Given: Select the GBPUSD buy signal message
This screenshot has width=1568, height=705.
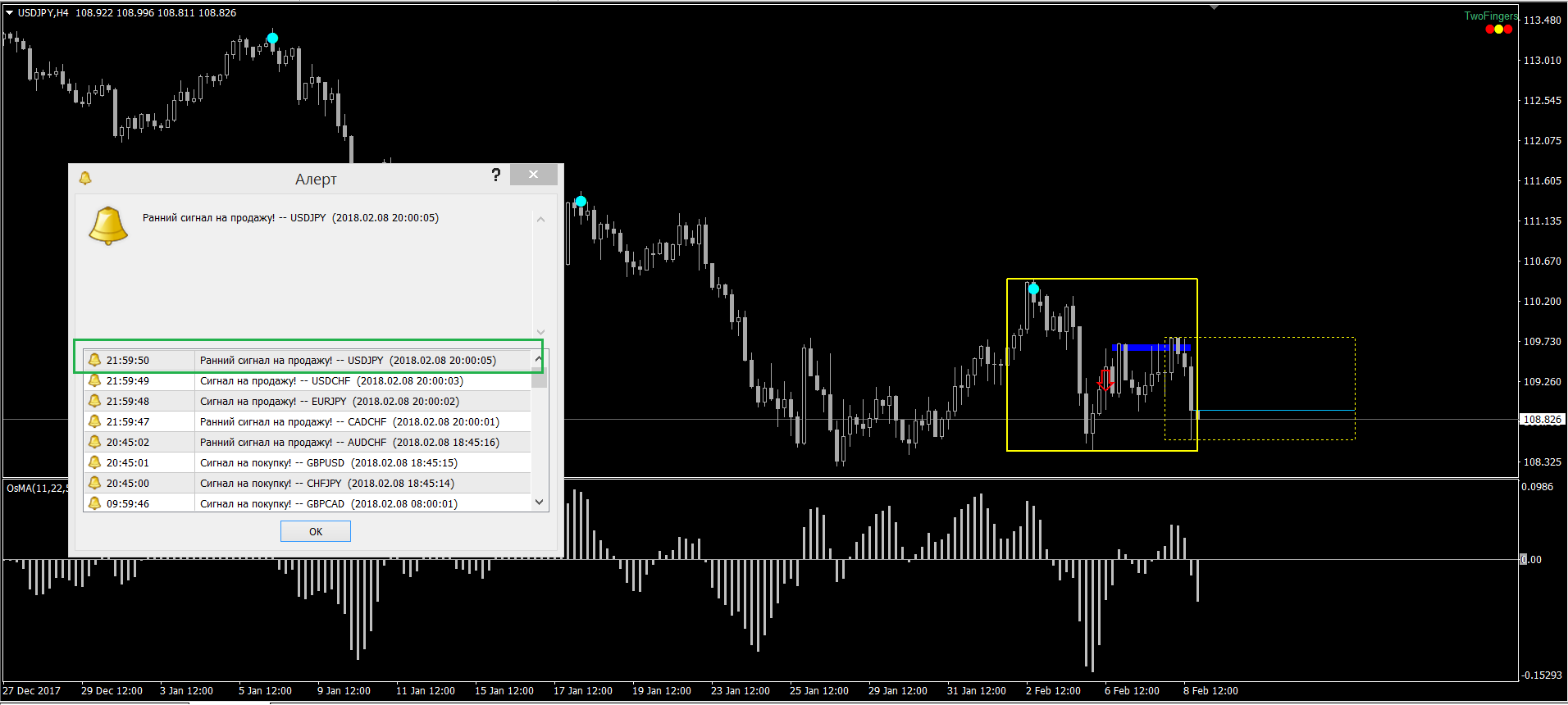Looking at the screenshot, I should coord(329,462).
